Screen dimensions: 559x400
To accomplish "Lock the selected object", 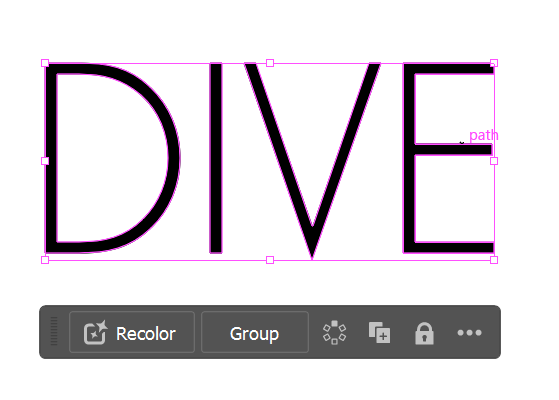I will tap(424, 333).
